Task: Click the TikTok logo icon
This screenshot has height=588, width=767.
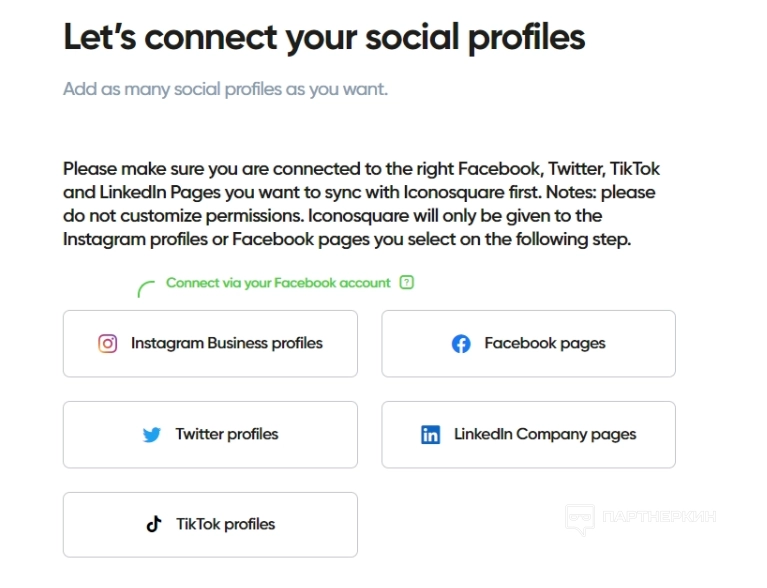Action: (x=154, y=524)
